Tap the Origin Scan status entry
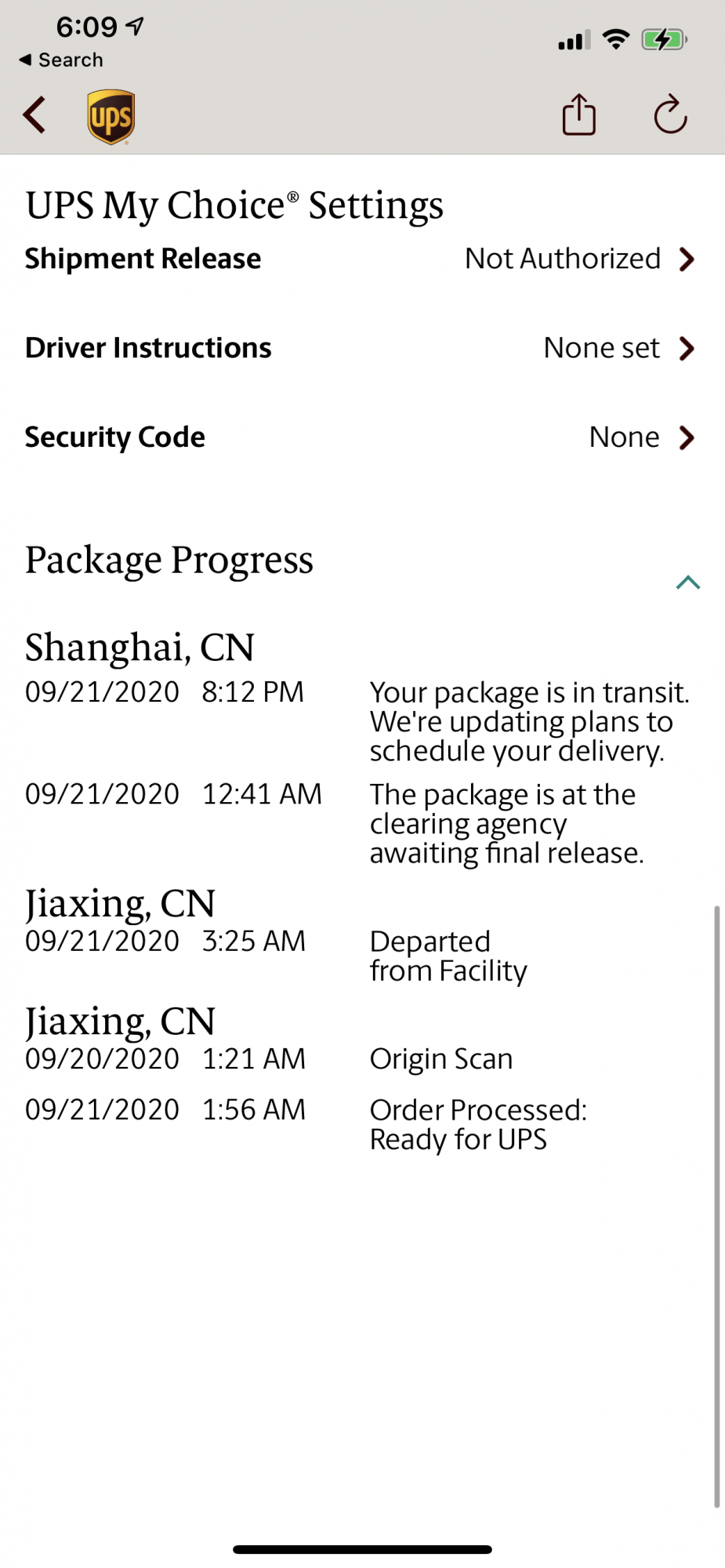The height and width of the screenshot is (1568, 725). (441, 1059)
